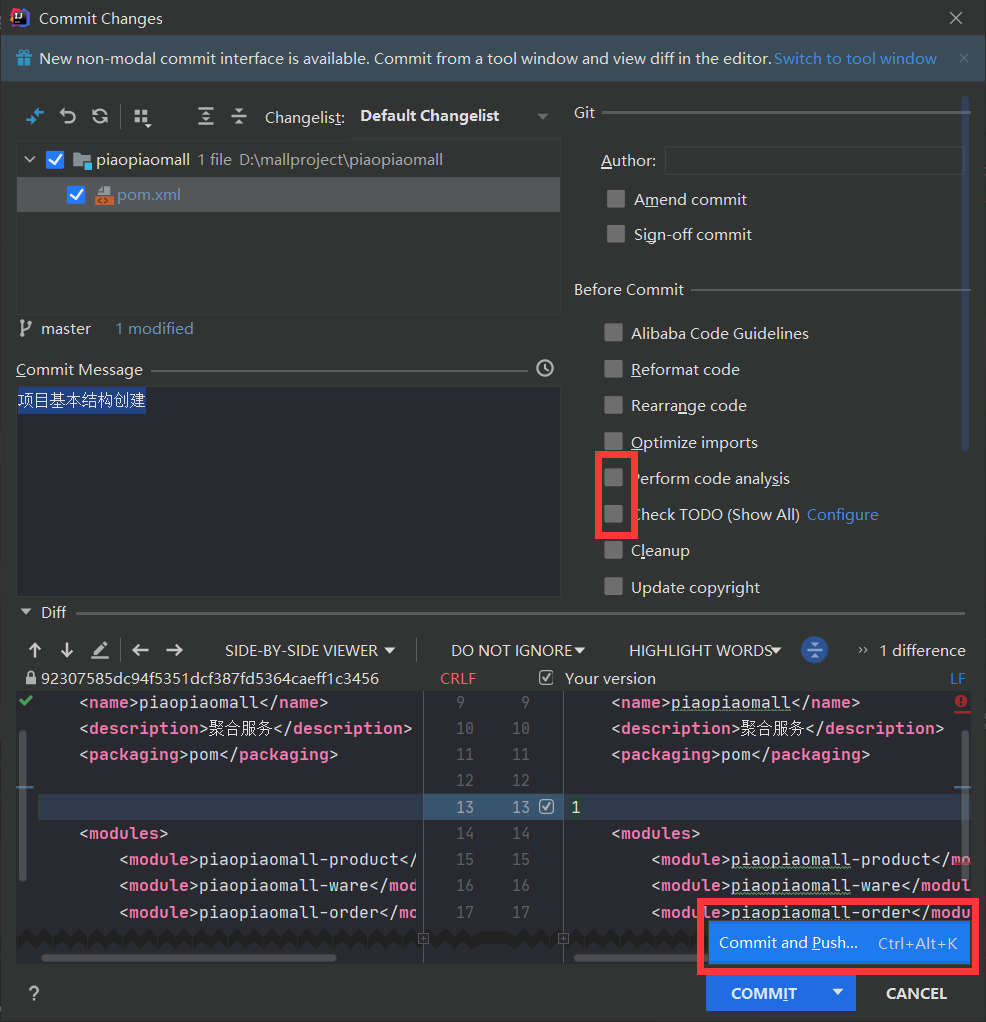
Task: Uncheck the pom.xml file checkbox
Action: tap(76, 194)
